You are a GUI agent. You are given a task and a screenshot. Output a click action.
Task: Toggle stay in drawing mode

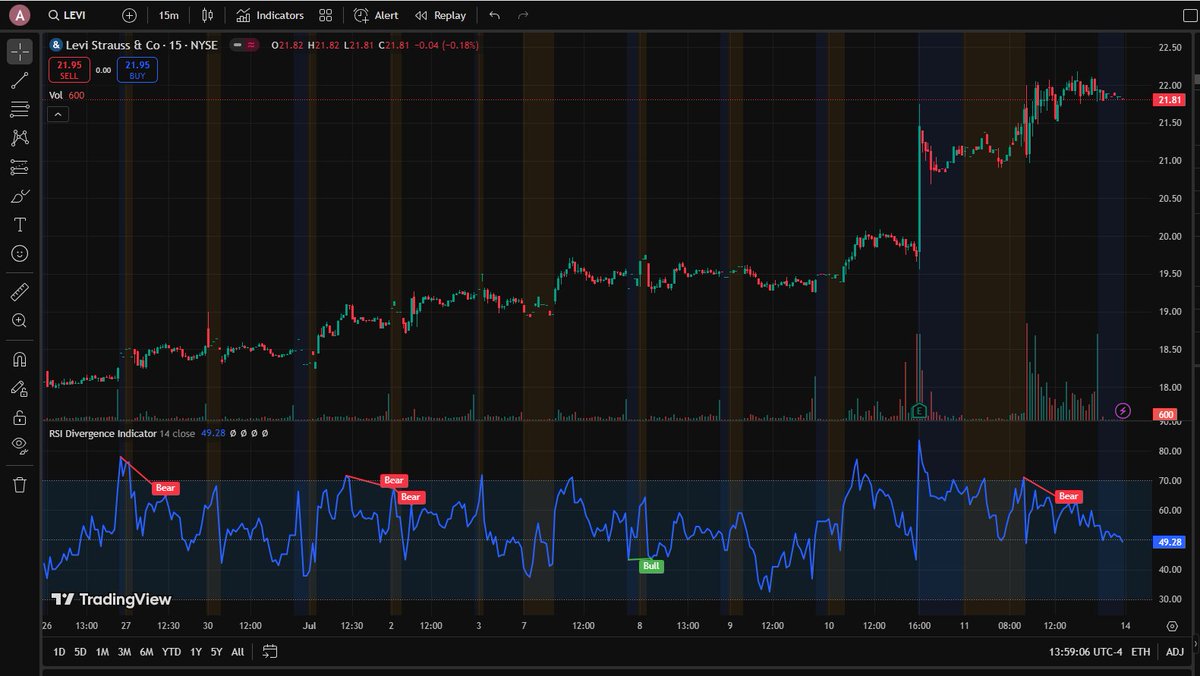click(x=20, y=388)
